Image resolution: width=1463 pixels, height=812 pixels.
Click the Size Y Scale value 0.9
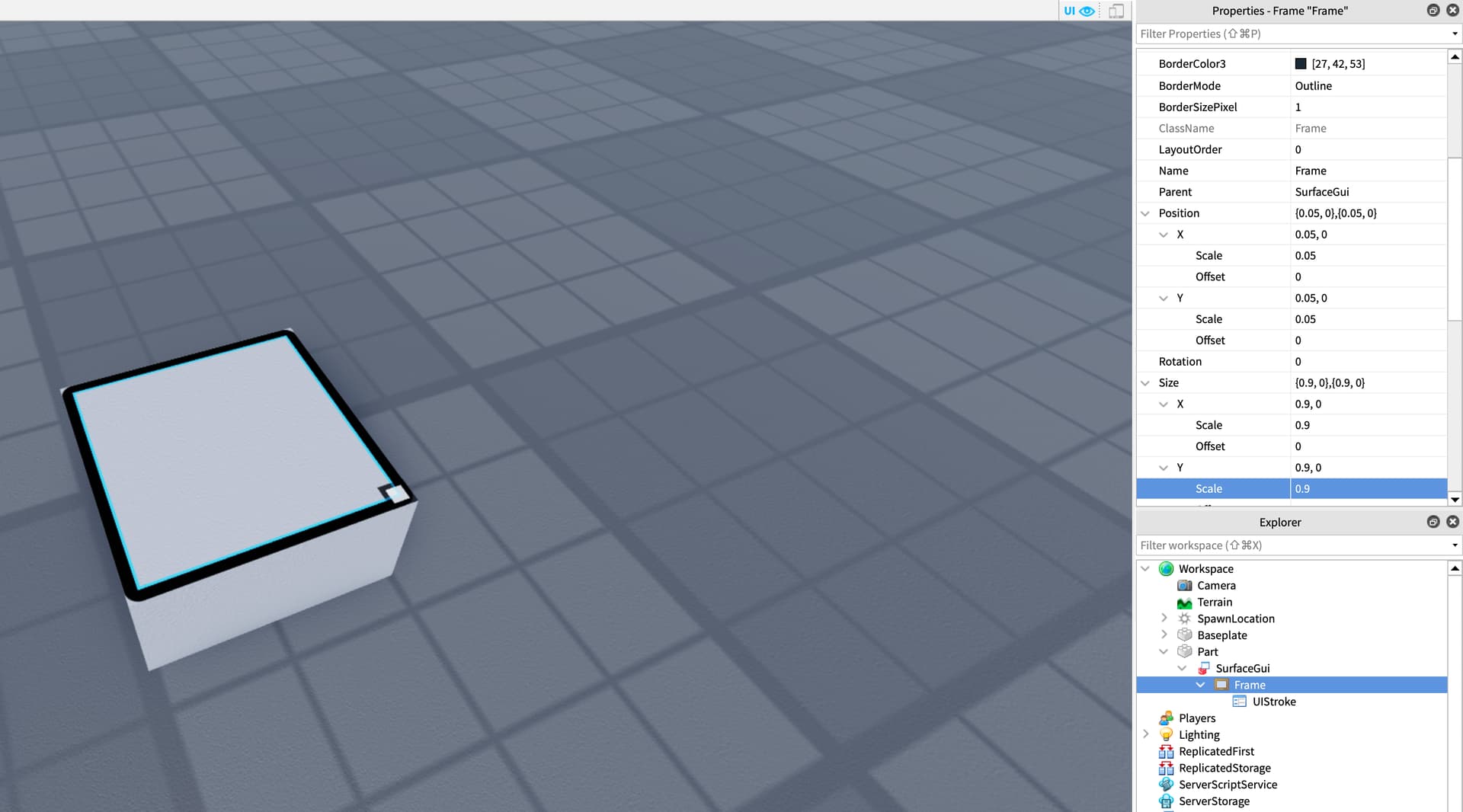coord(1369,489)
